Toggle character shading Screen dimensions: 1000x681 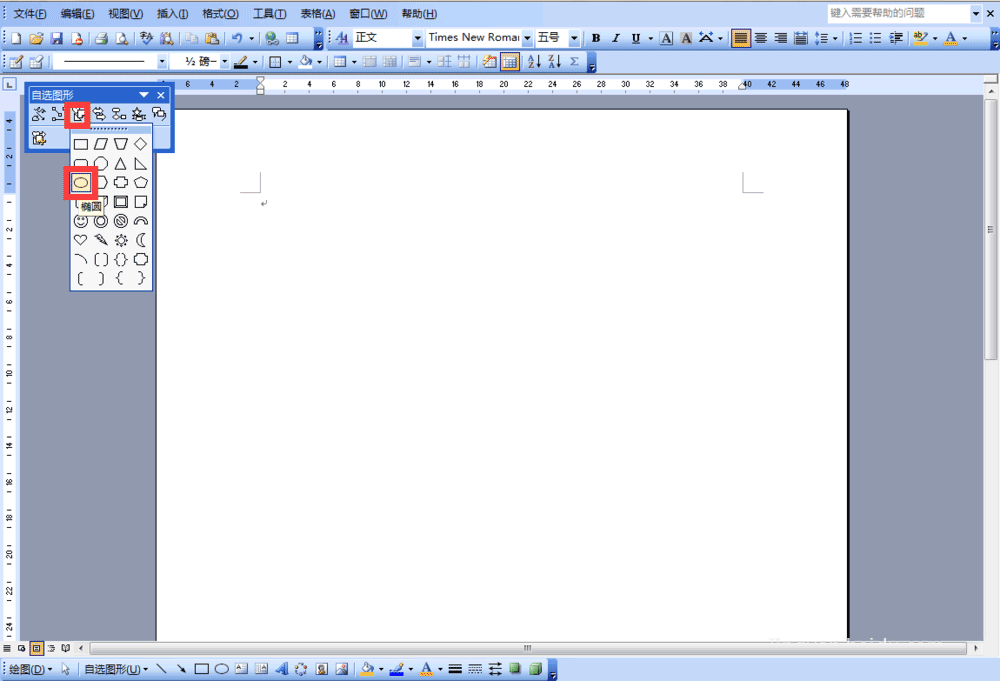686,38
